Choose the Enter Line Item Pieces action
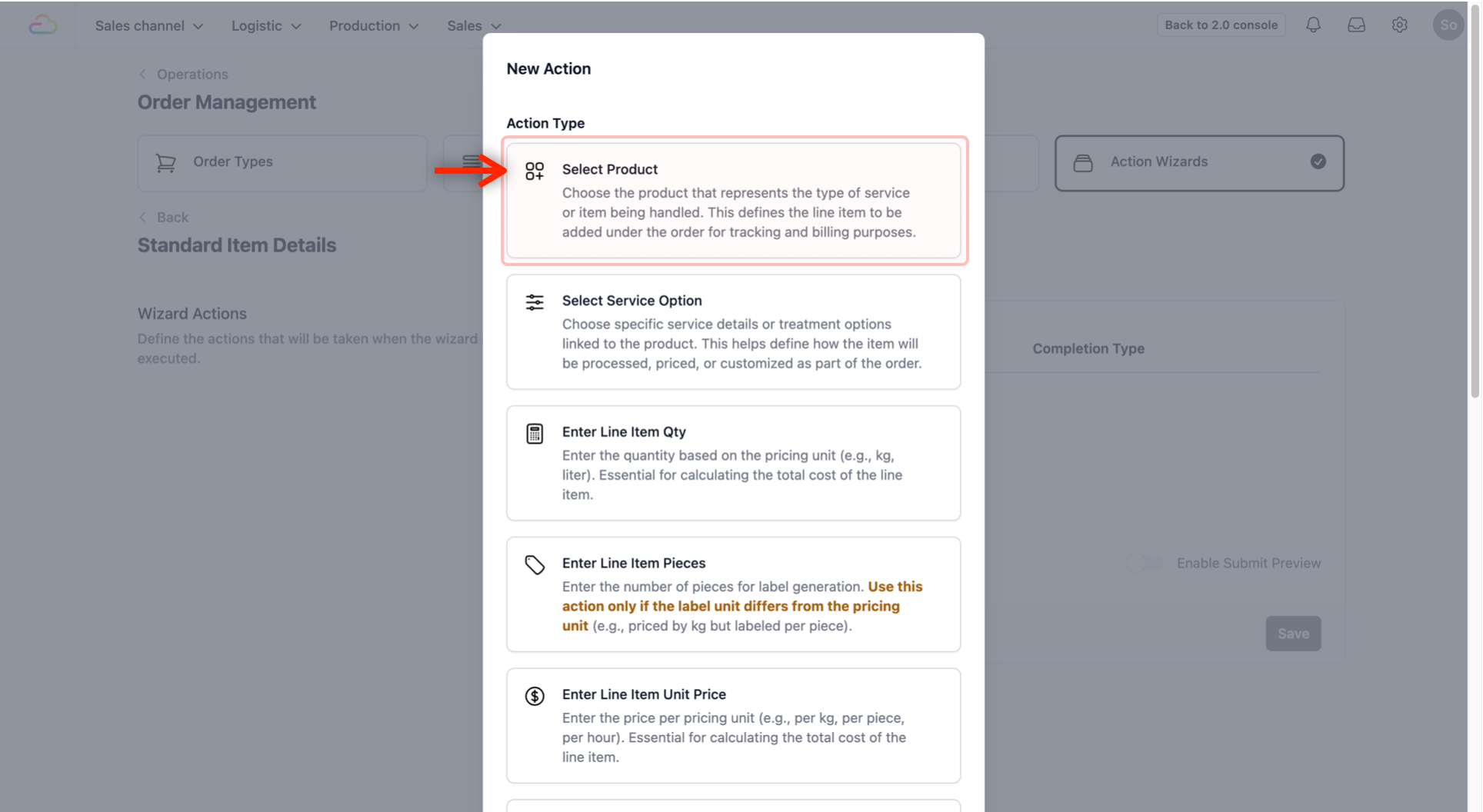The height and width of the screenshot is (812, 1483). [733, 594]
